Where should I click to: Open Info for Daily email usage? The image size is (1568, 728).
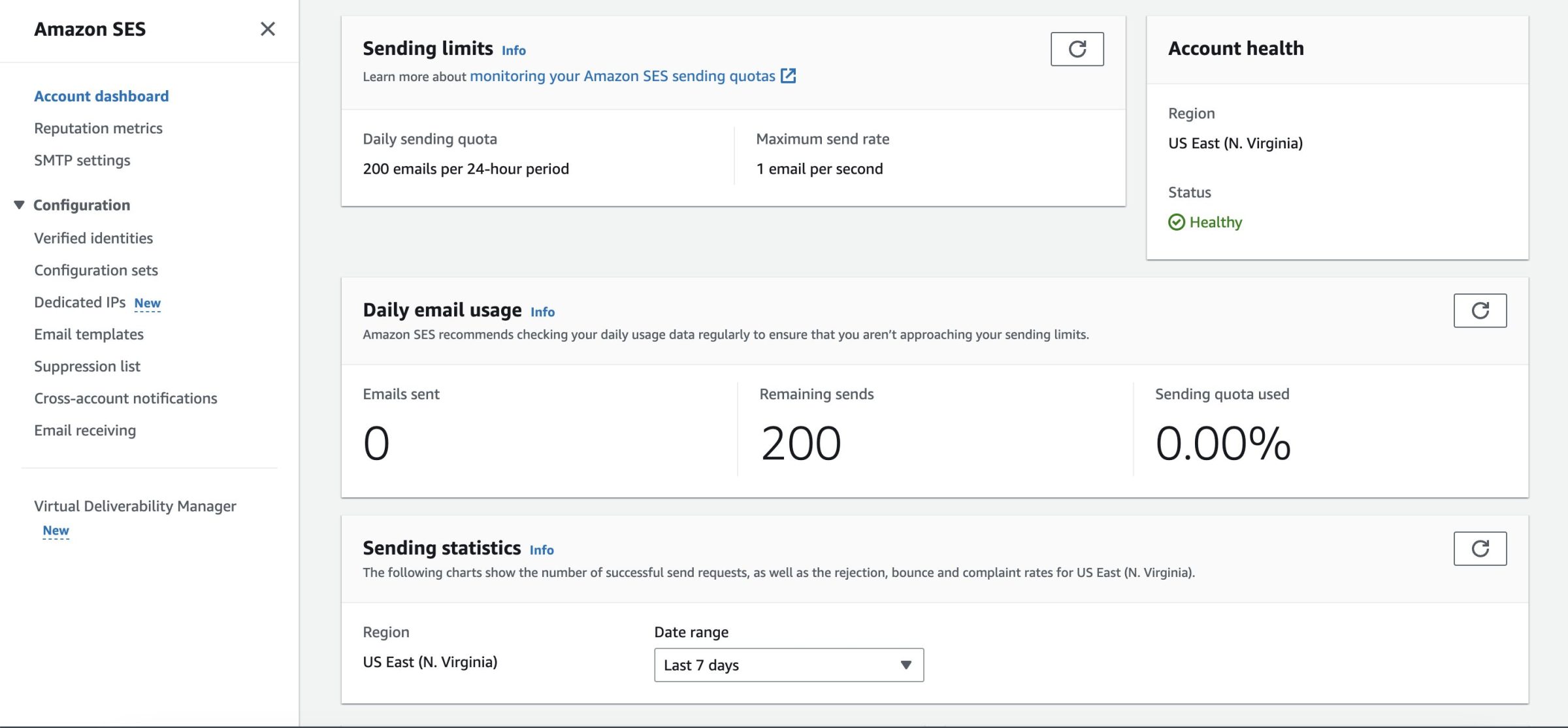tap(542, 312)
